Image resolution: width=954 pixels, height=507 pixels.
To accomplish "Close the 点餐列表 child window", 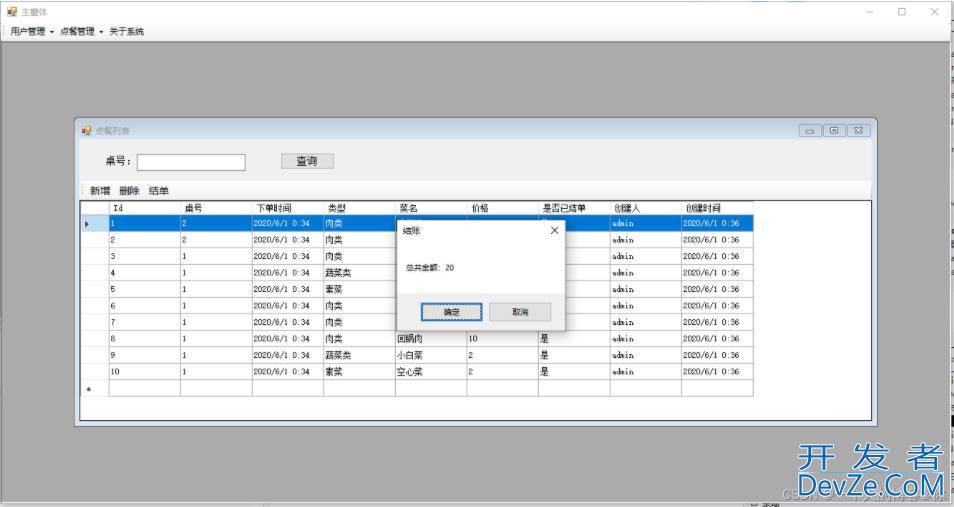I will click(x=858, y=130).
